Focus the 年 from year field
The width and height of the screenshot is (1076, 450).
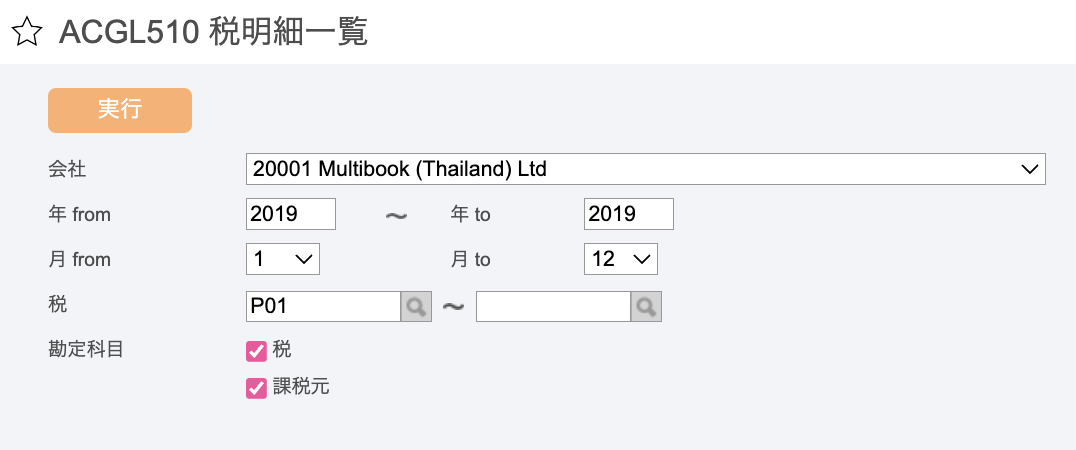pyautogui.click(x=291, y=214)
